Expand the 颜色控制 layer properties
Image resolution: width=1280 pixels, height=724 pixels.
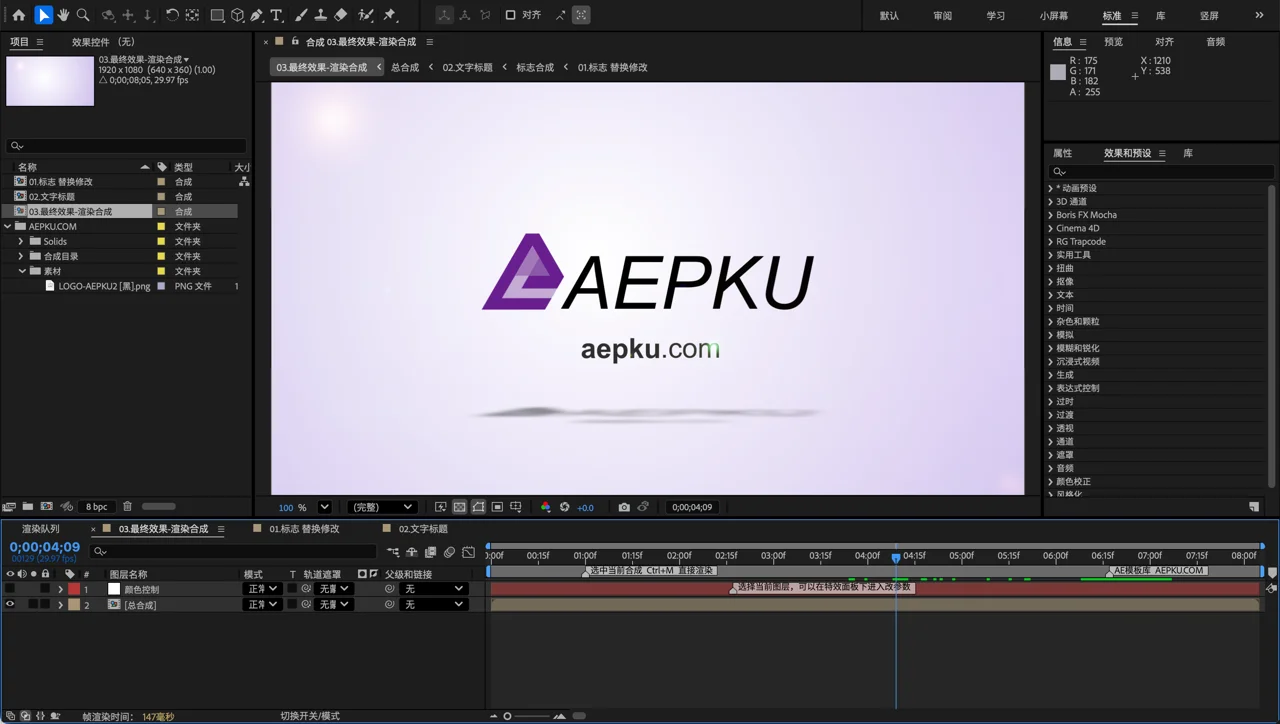pyautogui.click(x=60, y=589)
